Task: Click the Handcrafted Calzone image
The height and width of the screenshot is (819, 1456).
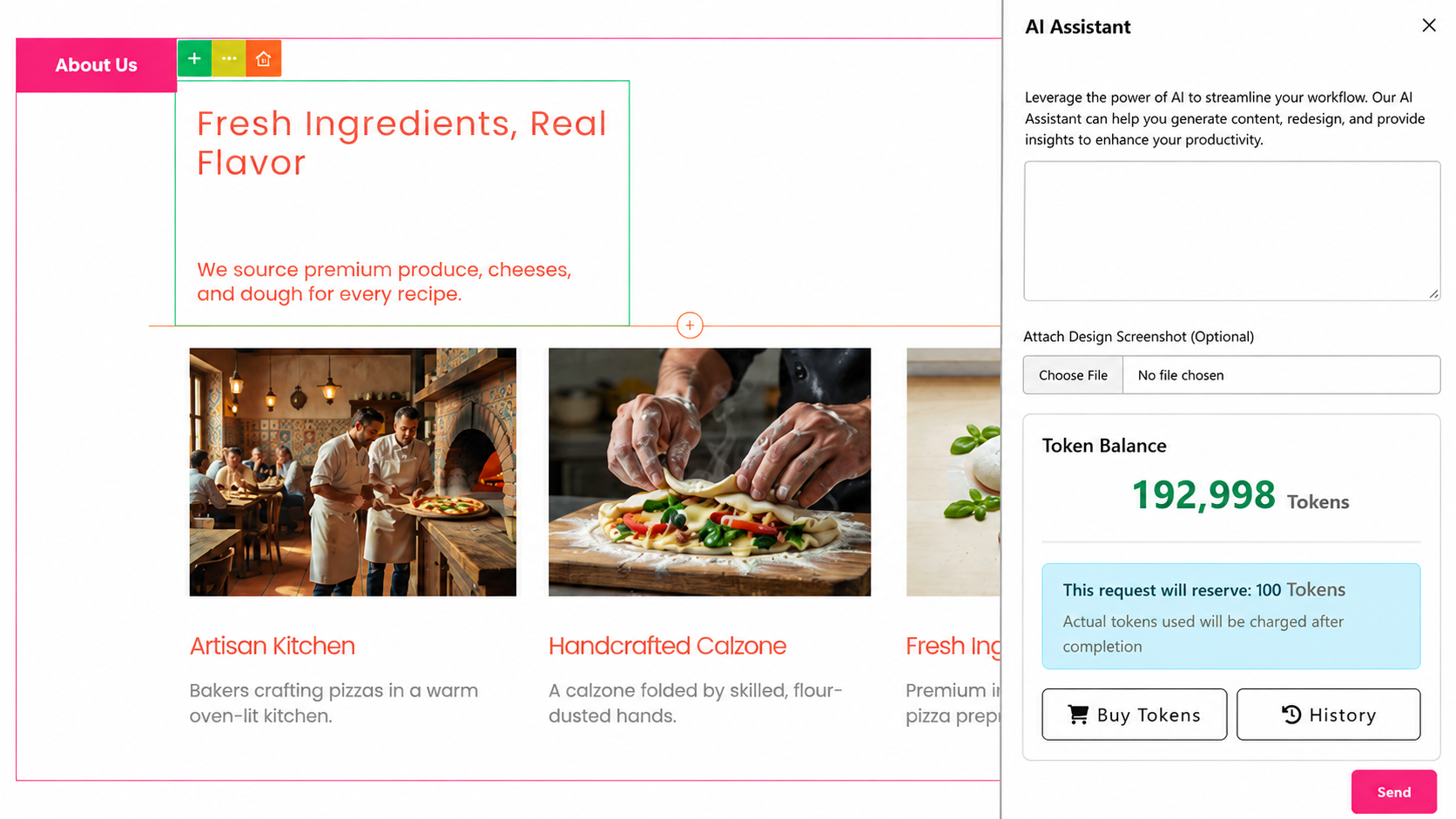Action: (x=710, y=472)
